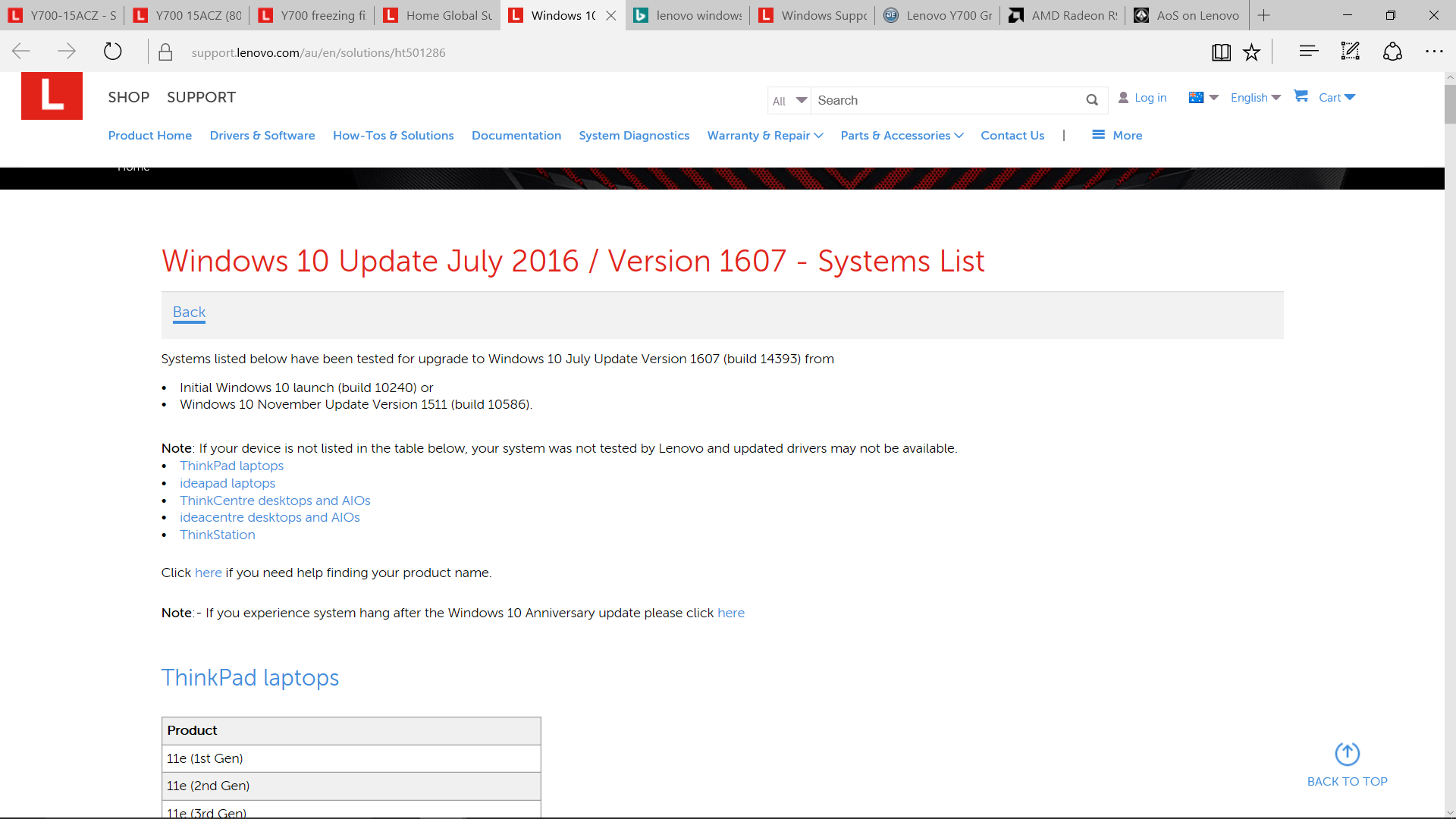Open How-Tos & Solutions
The image size is (1456, 819).
point(393,135)
